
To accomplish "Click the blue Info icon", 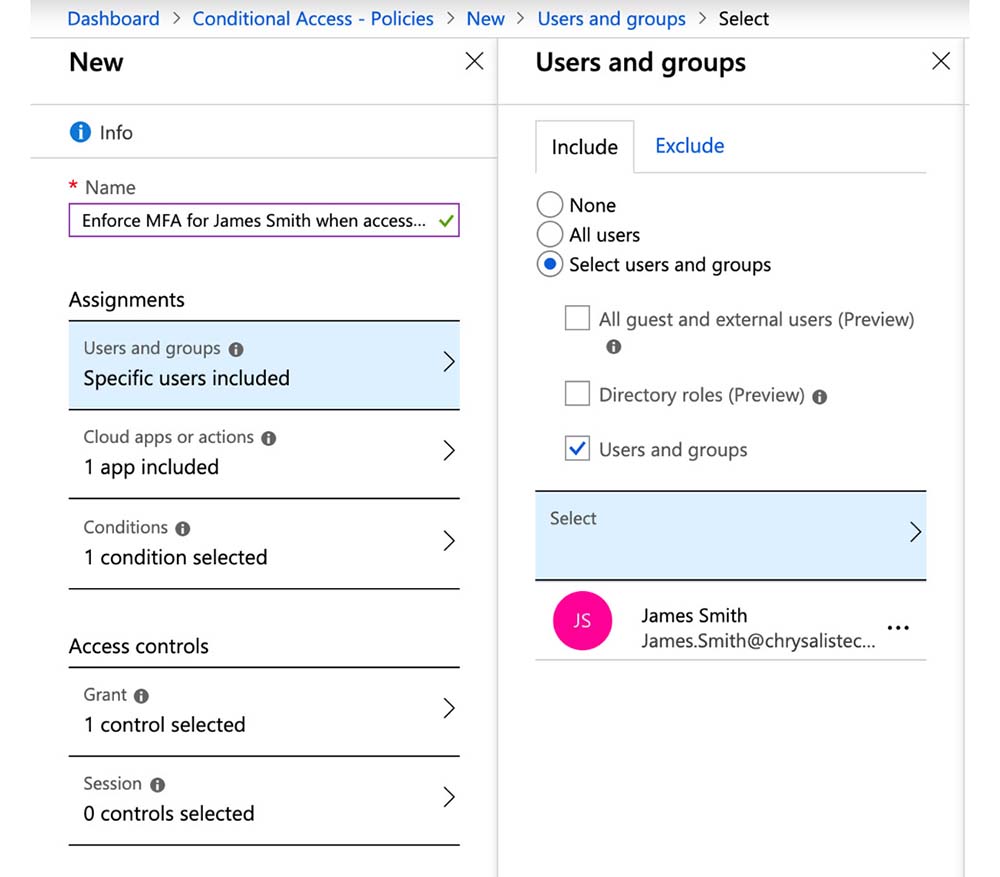I will (x=80, y=132).
